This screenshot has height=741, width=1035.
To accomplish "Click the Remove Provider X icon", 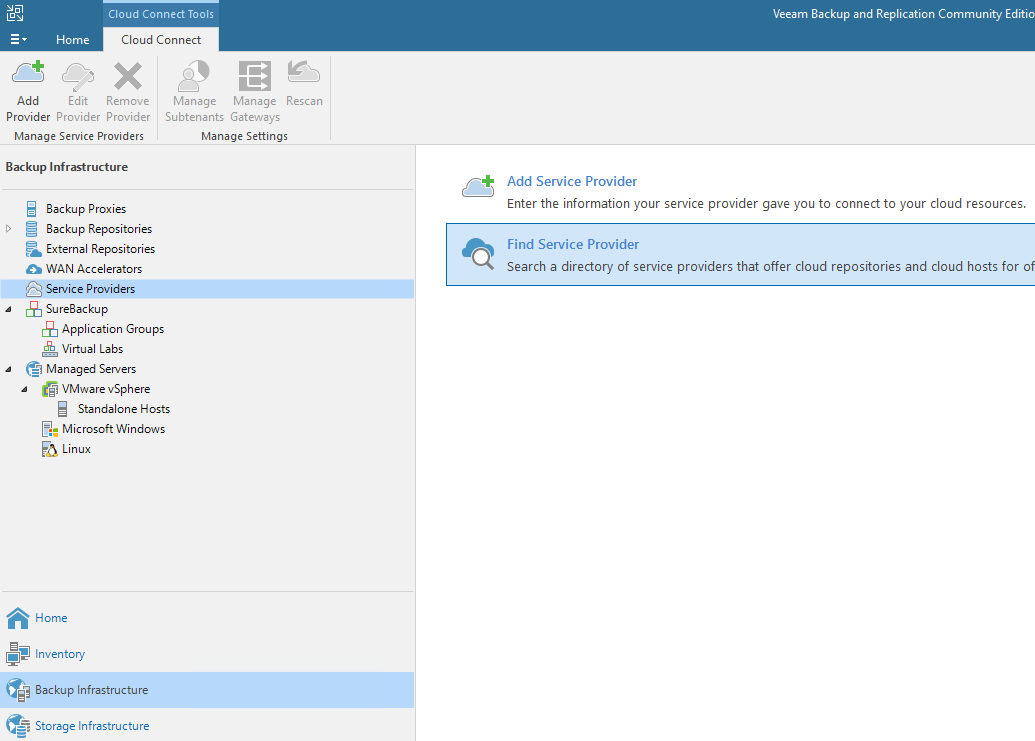I will [x=128, y=76].
